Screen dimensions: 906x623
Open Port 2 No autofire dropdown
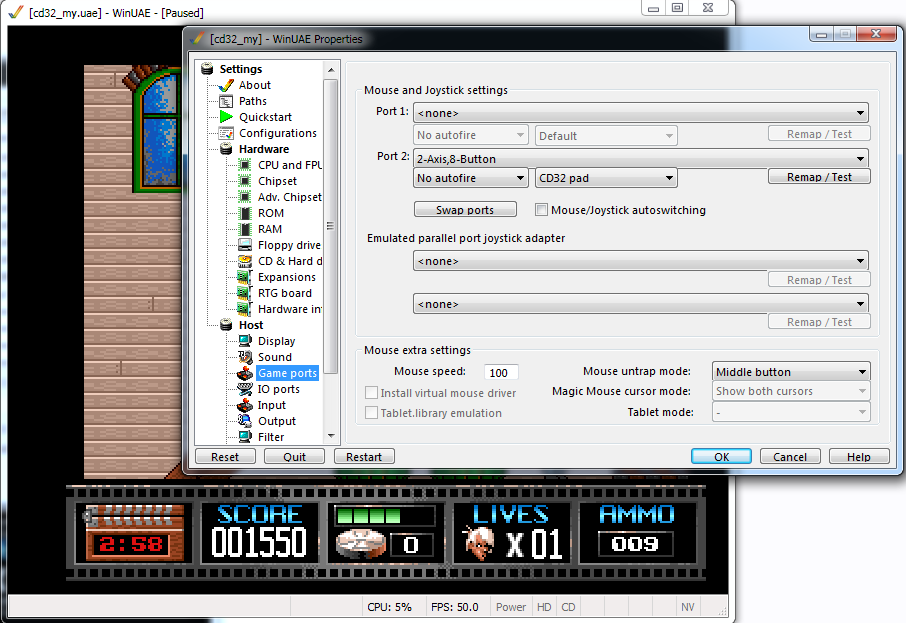tap(470, 178)
